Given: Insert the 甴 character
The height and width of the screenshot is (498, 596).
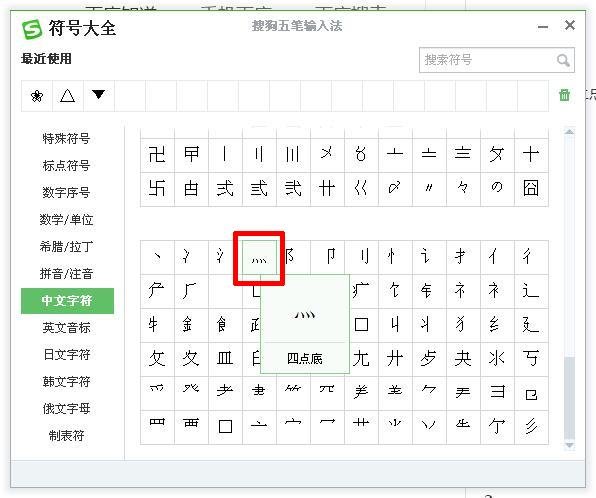Looking at the screenshot, I should 191,189.
